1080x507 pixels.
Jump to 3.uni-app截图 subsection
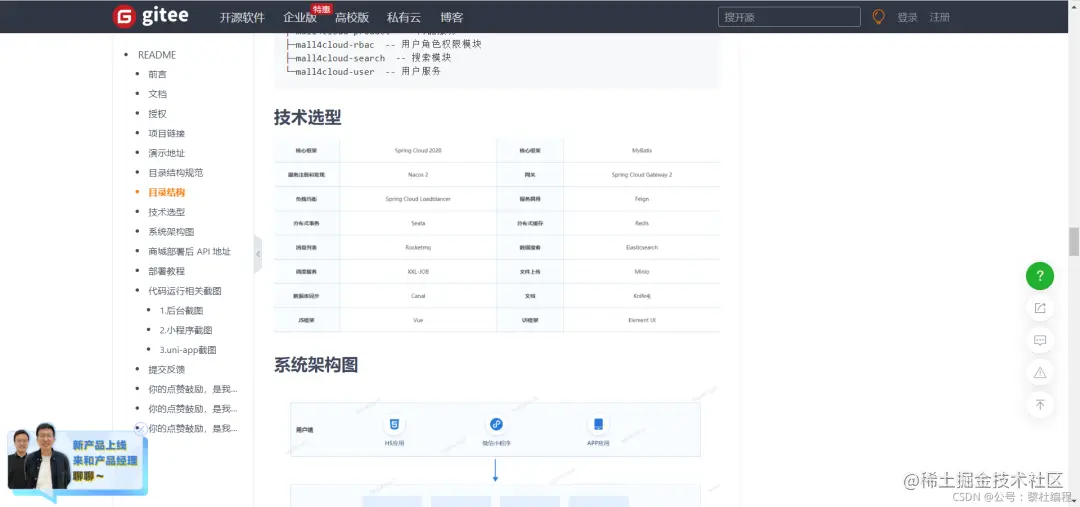(x=188, y=350)
